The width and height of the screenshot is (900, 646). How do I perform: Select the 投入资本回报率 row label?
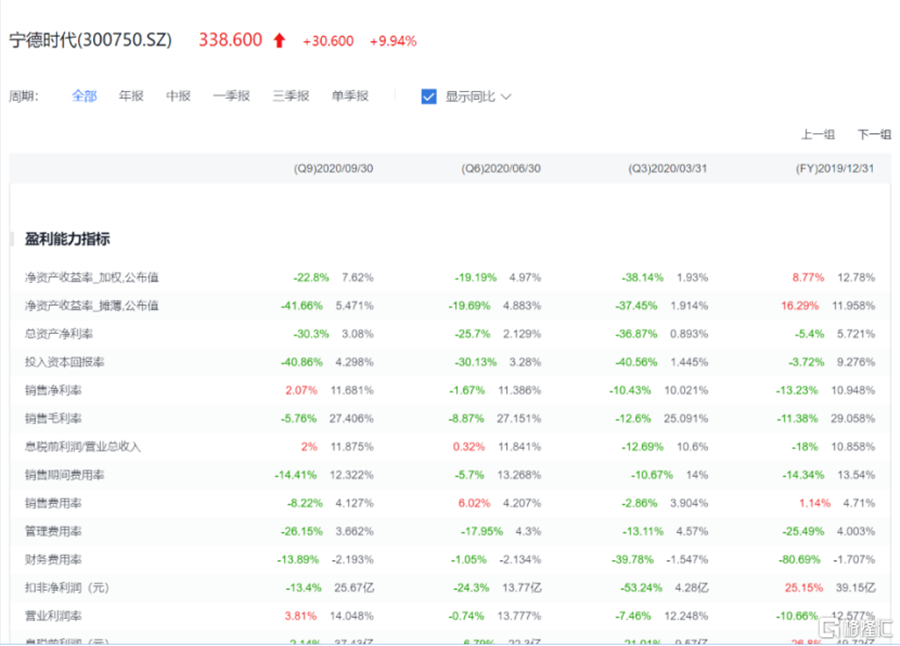tap(60, 361)
